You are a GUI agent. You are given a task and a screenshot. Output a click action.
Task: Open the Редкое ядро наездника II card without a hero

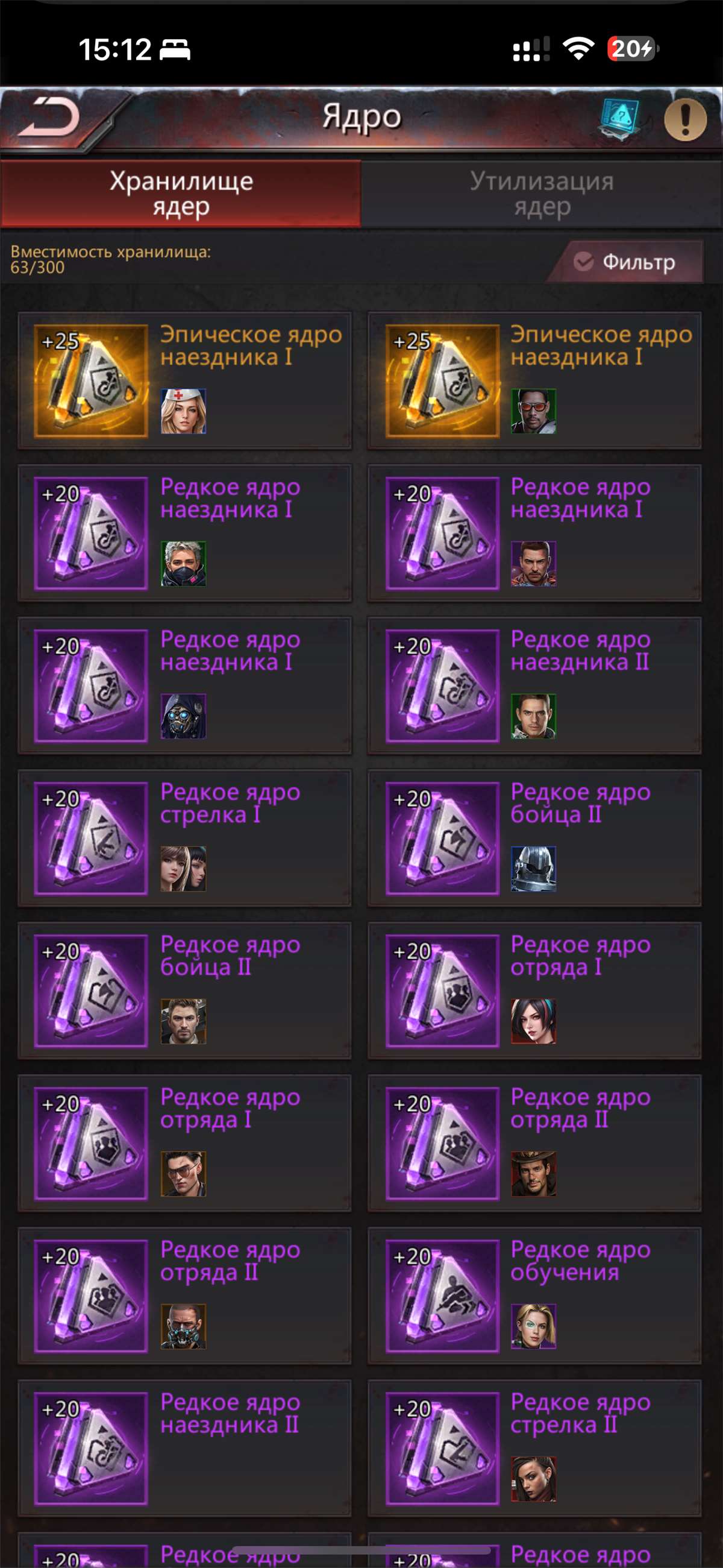point(184,1449)
